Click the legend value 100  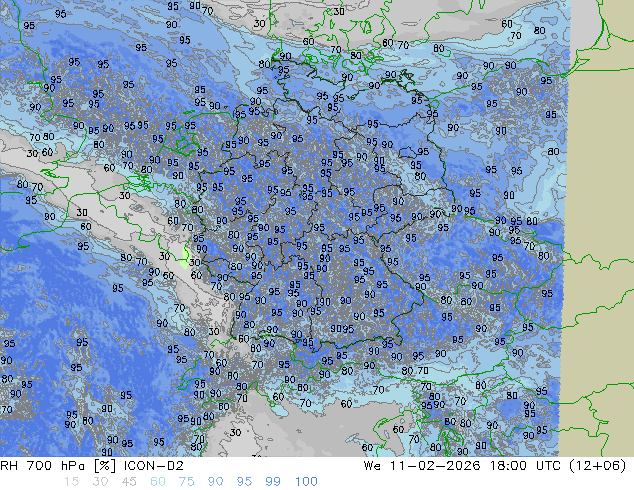tap(306, 482)
